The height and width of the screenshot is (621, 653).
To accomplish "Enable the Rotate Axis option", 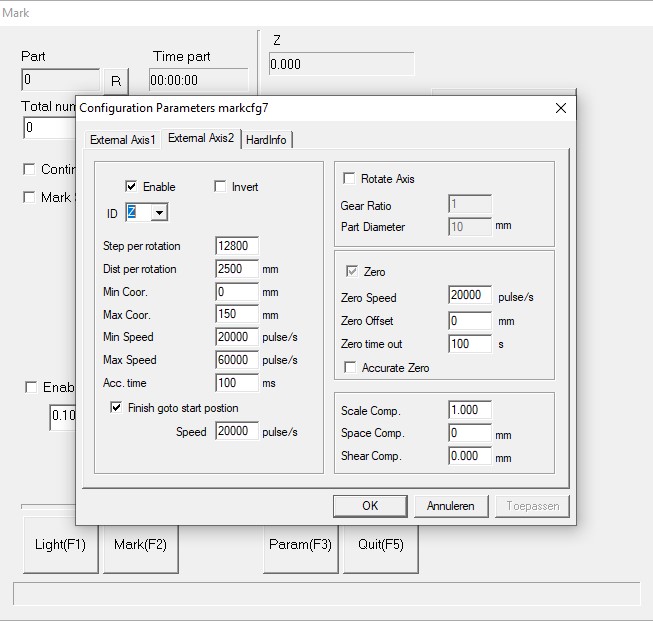I will click(349, 179).
